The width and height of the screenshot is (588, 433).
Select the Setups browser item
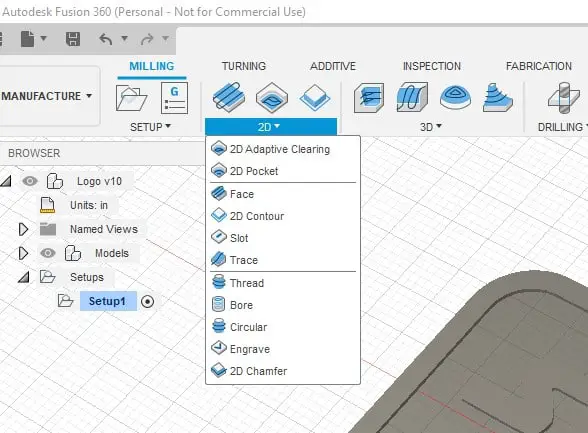[x=87, y=277]
